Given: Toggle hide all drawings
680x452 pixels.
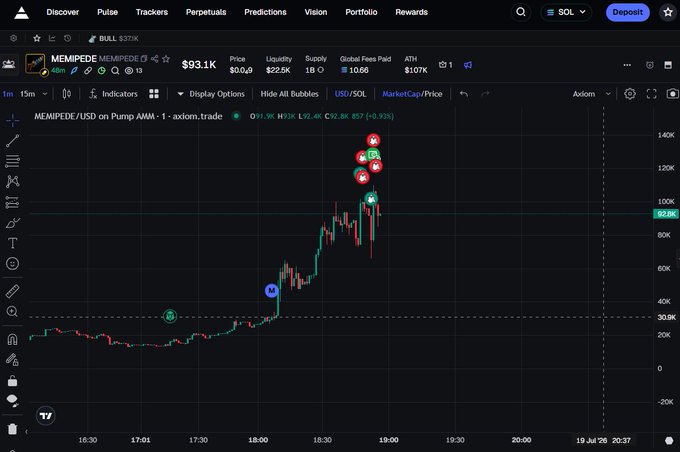Looking at the screenshot, I should [x=13, y=400].
